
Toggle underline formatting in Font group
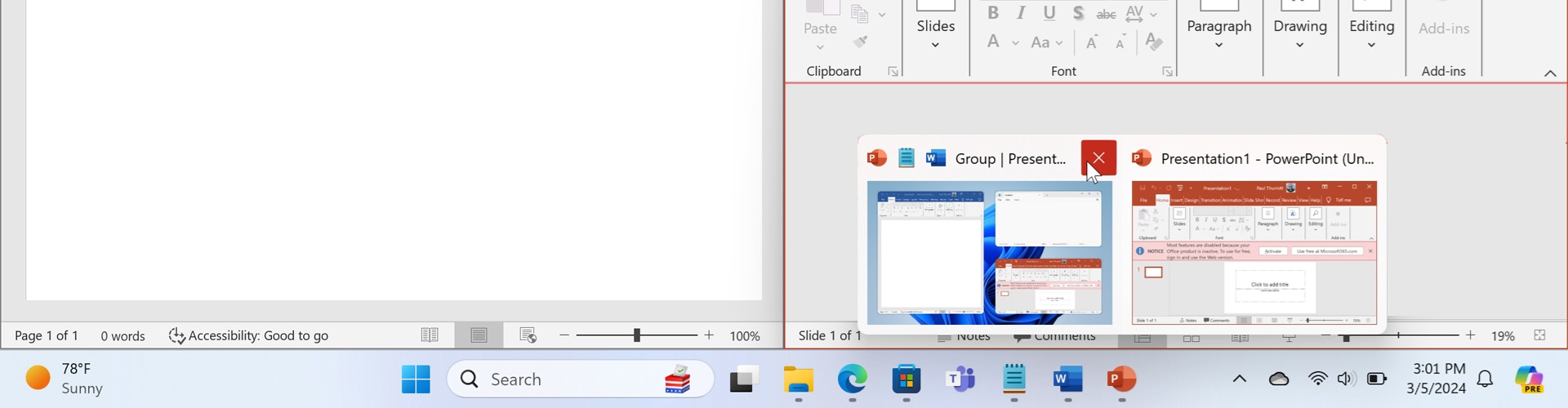click(x=1049, y=13)
